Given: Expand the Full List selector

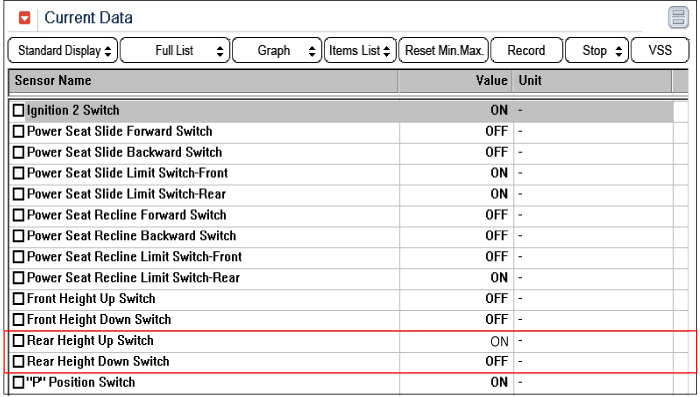Looking at the screenshot, I should click(x=175, y=50).
